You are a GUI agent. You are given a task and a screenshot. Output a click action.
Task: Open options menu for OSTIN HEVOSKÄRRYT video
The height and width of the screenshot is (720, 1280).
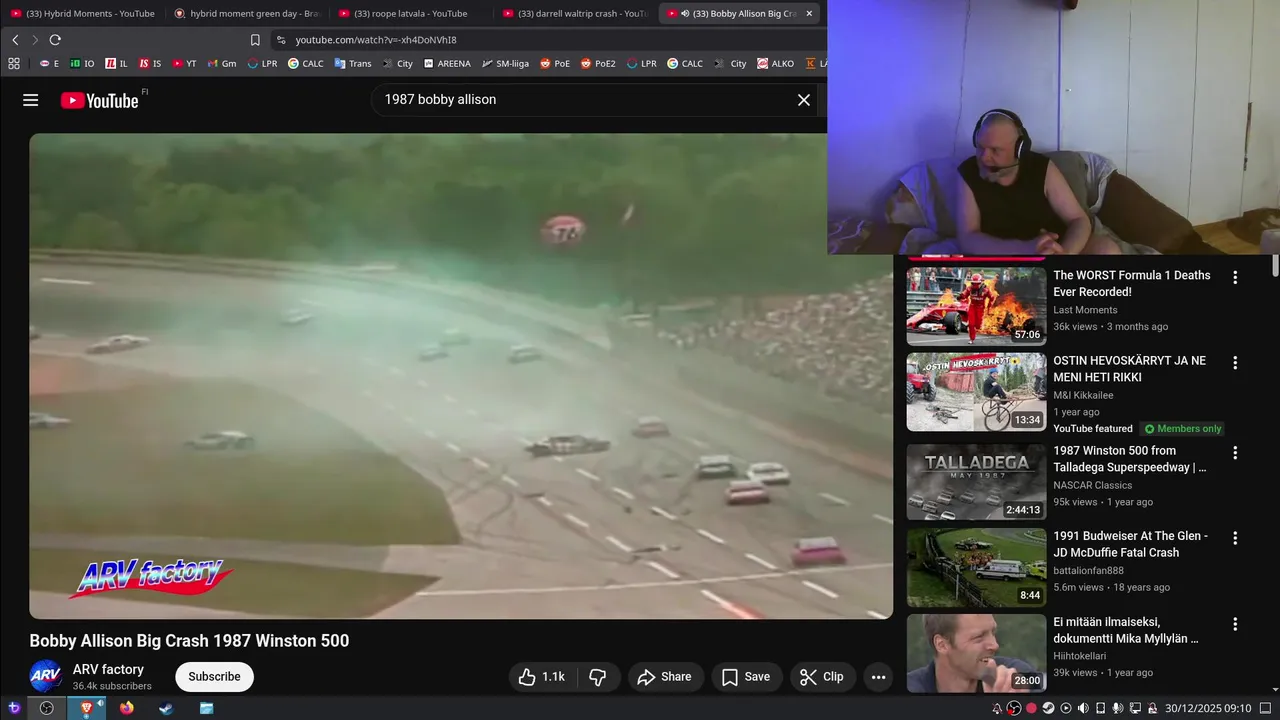[1235, 362]
